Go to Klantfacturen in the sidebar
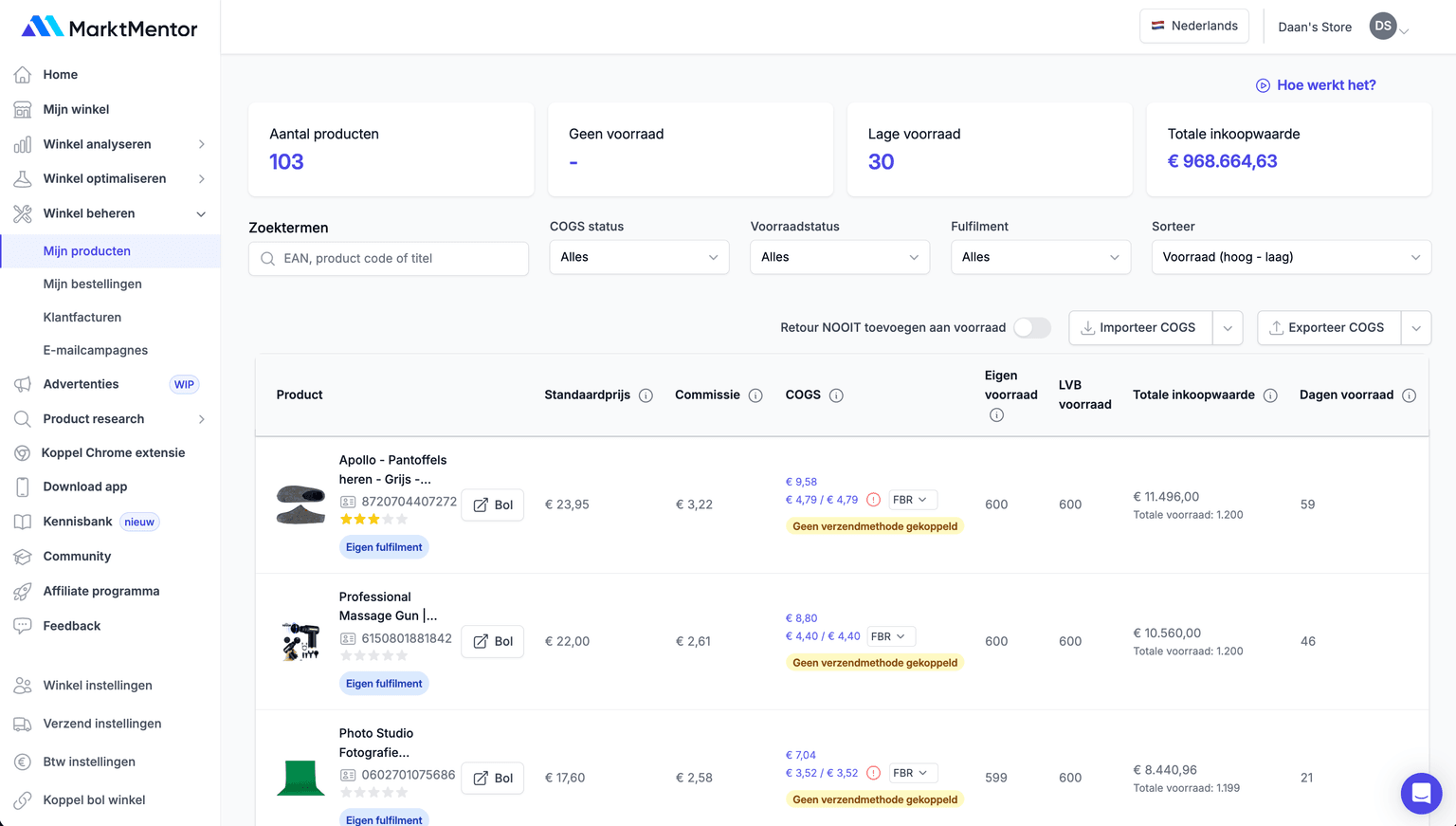The height and width of the screenshot is (826, 1456). 82,318
